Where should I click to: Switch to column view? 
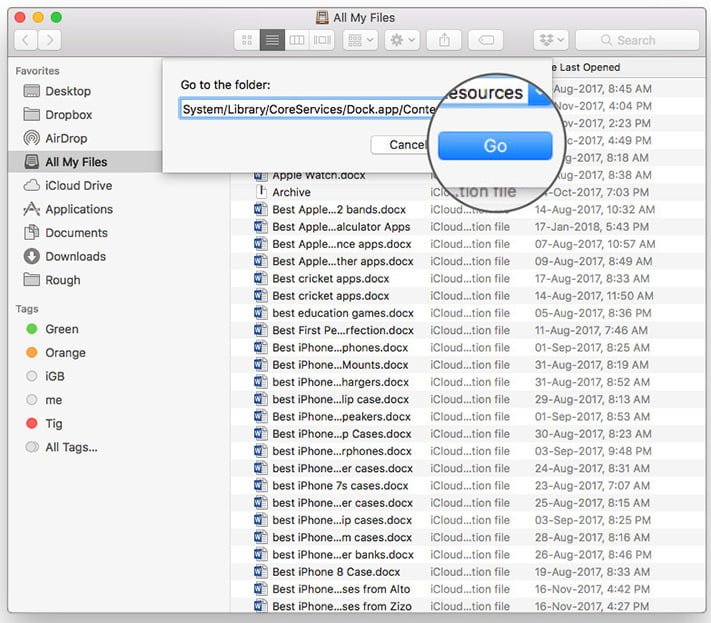pyautogui.click(x=297, y=40)
